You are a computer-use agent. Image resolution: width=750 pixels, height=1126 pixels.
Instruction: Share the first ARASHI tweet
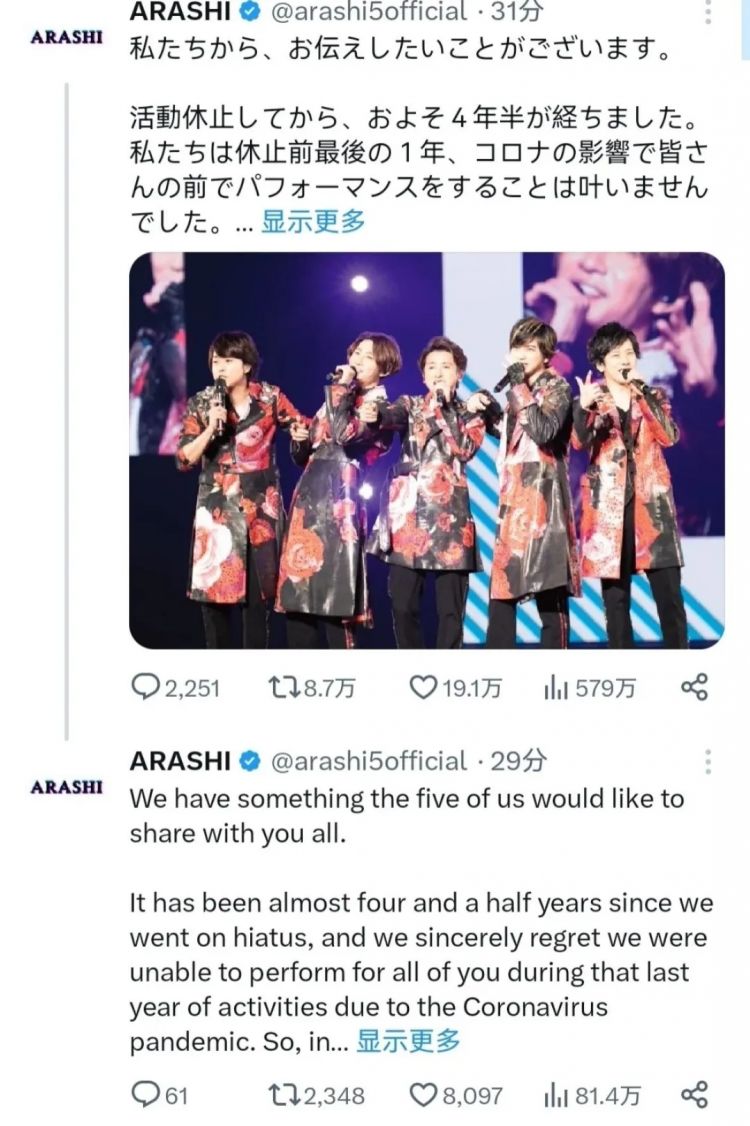[694, 687]
